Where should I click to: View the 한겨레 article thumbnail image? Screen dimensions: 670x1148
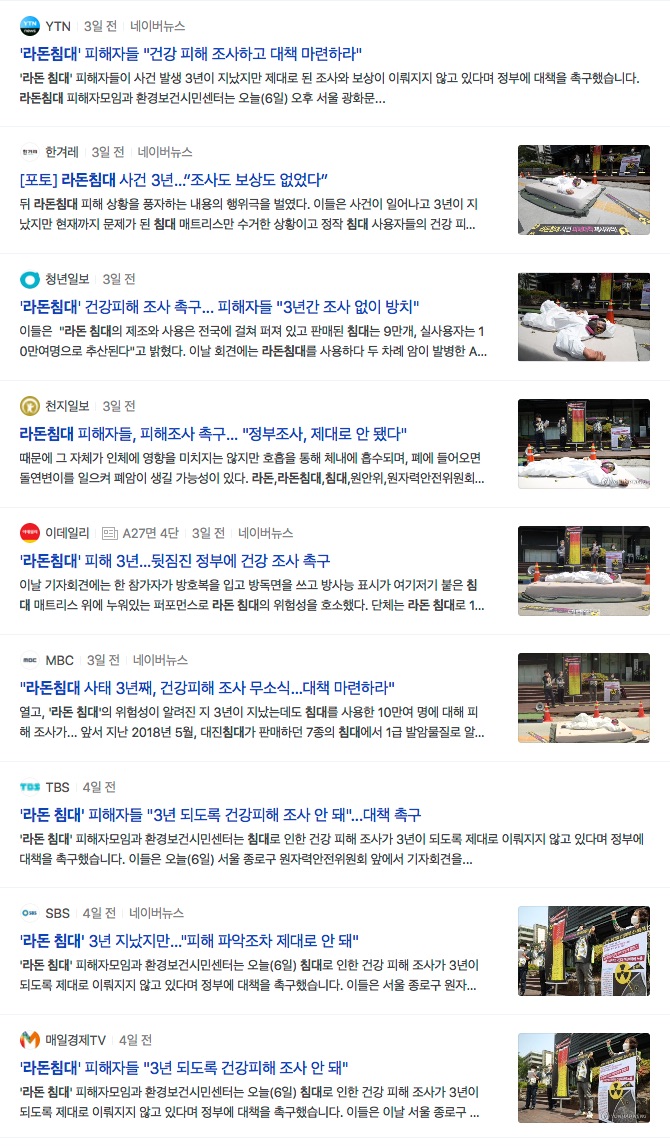click(584, 190)
